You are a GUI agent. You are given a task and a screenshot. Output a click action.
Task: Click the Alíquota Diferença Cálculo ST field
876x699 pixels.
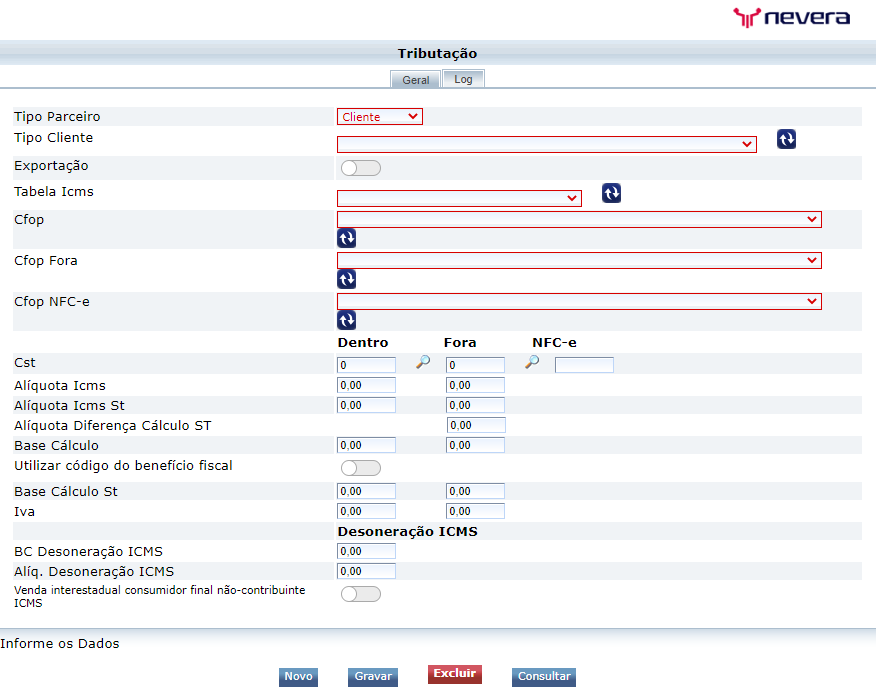477,425
